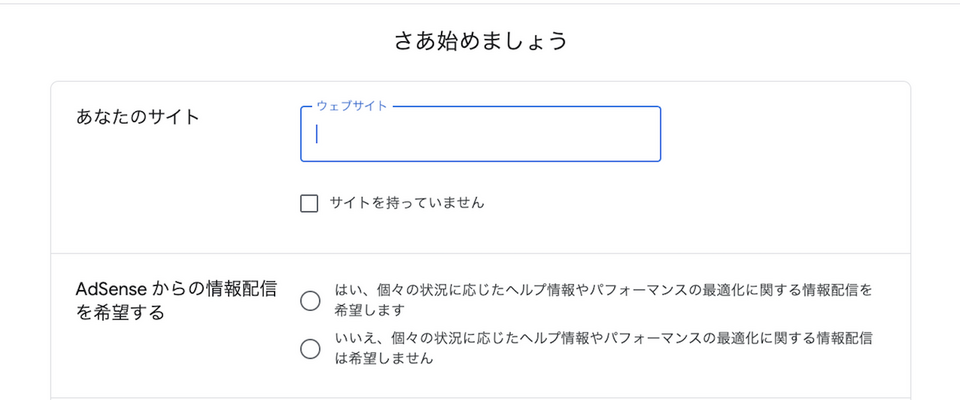960x400 pixels.
Task: Click the middle of the empty website text box
Action: click(x=480, y=134)
